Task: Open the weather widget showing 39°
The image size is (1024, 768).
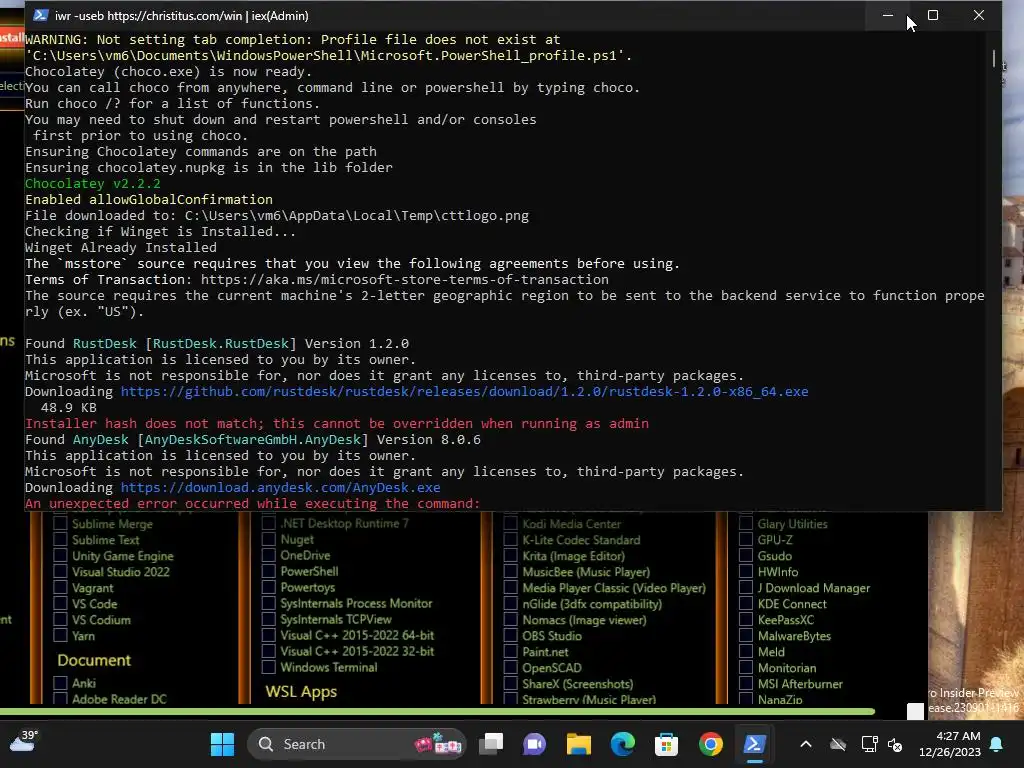Action: (24, 741)
